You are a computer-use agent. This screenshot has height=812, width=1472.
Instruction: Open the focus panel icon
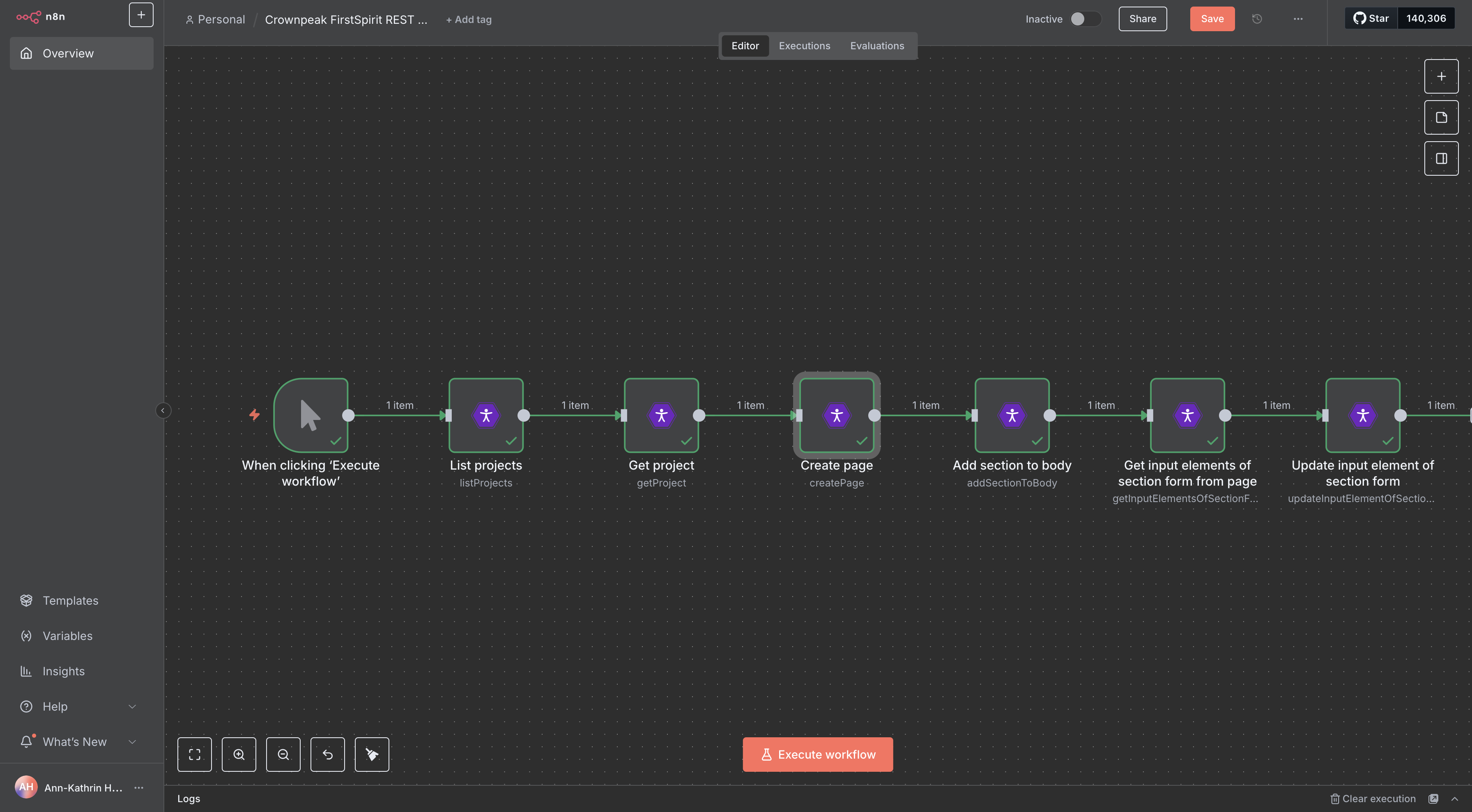tap(1441, 159)
